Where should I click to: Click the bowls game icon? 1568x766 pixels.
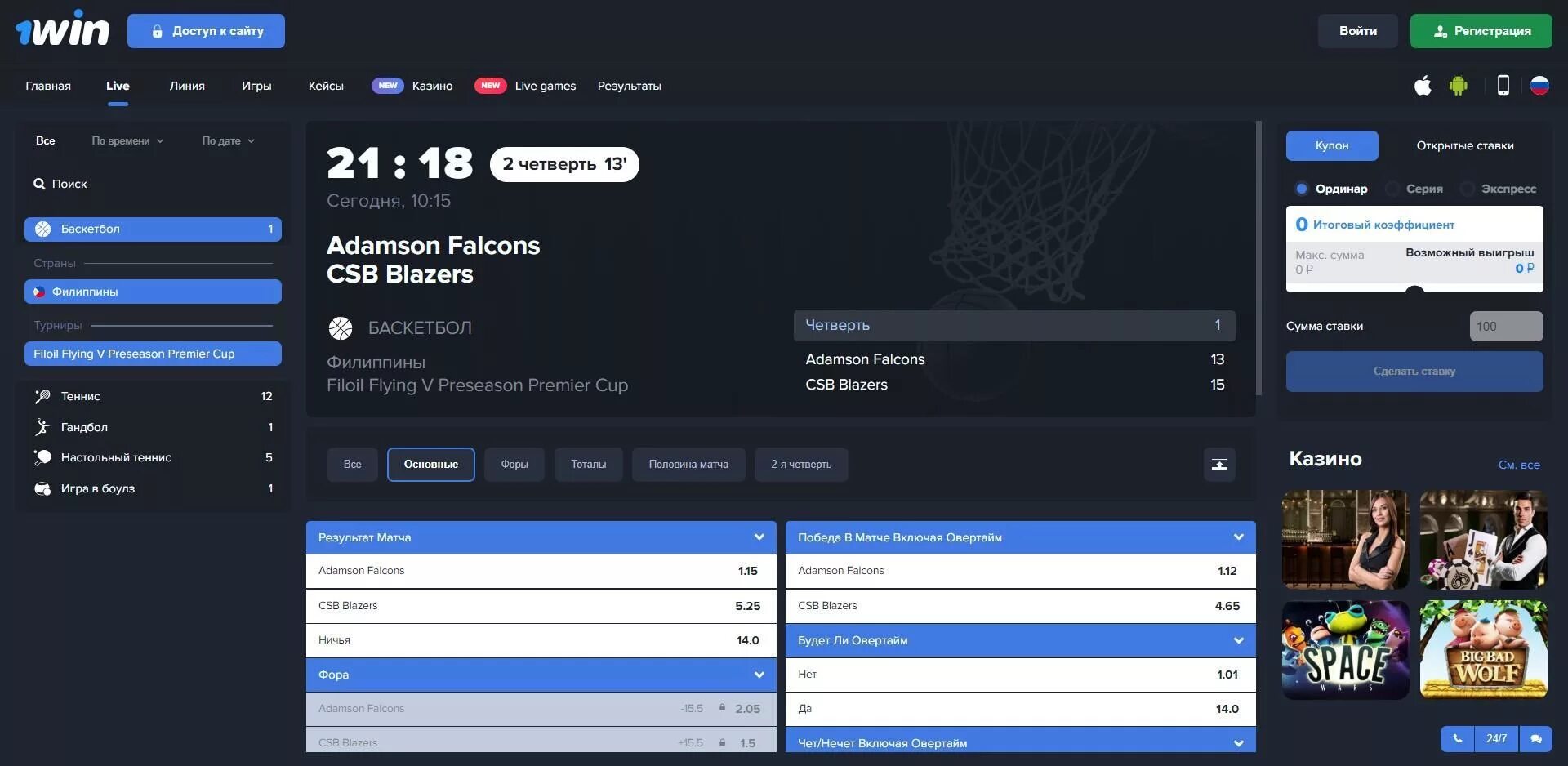point(42,488)
